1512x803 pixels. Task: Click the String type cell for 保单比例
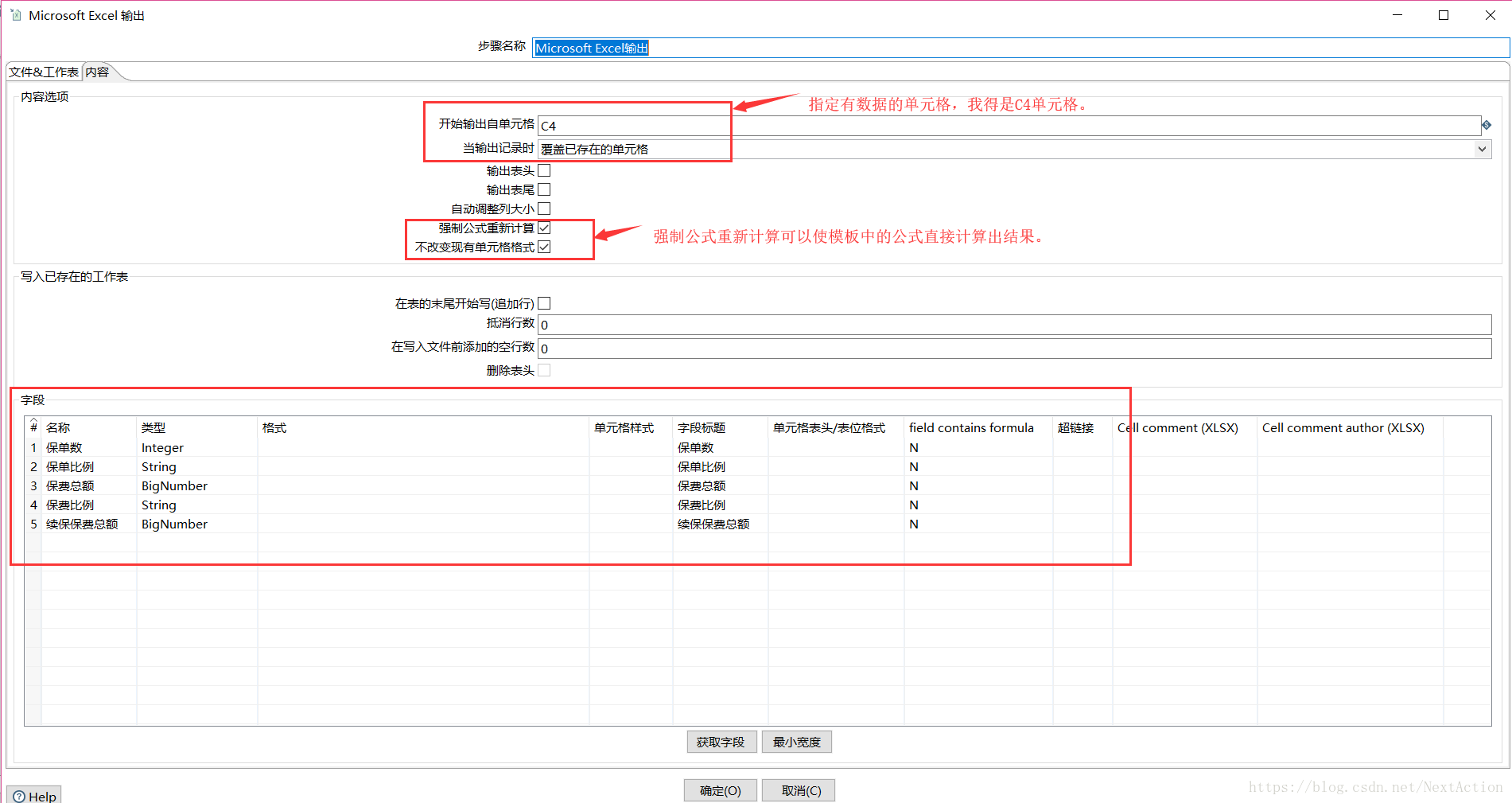197,466
